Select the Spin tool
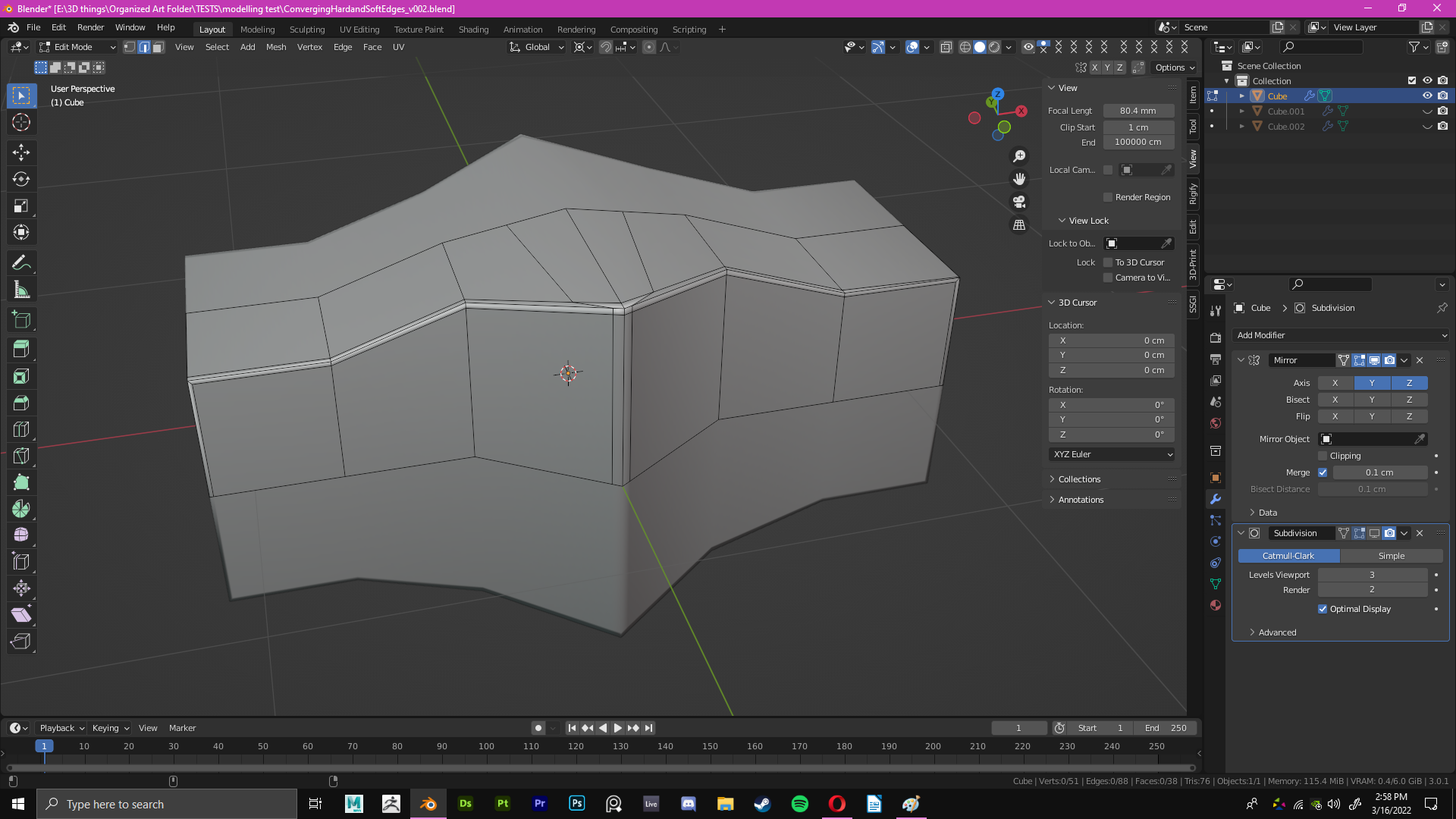The height and width of the screenshot is (819, 1456). (x=21, y=509)
